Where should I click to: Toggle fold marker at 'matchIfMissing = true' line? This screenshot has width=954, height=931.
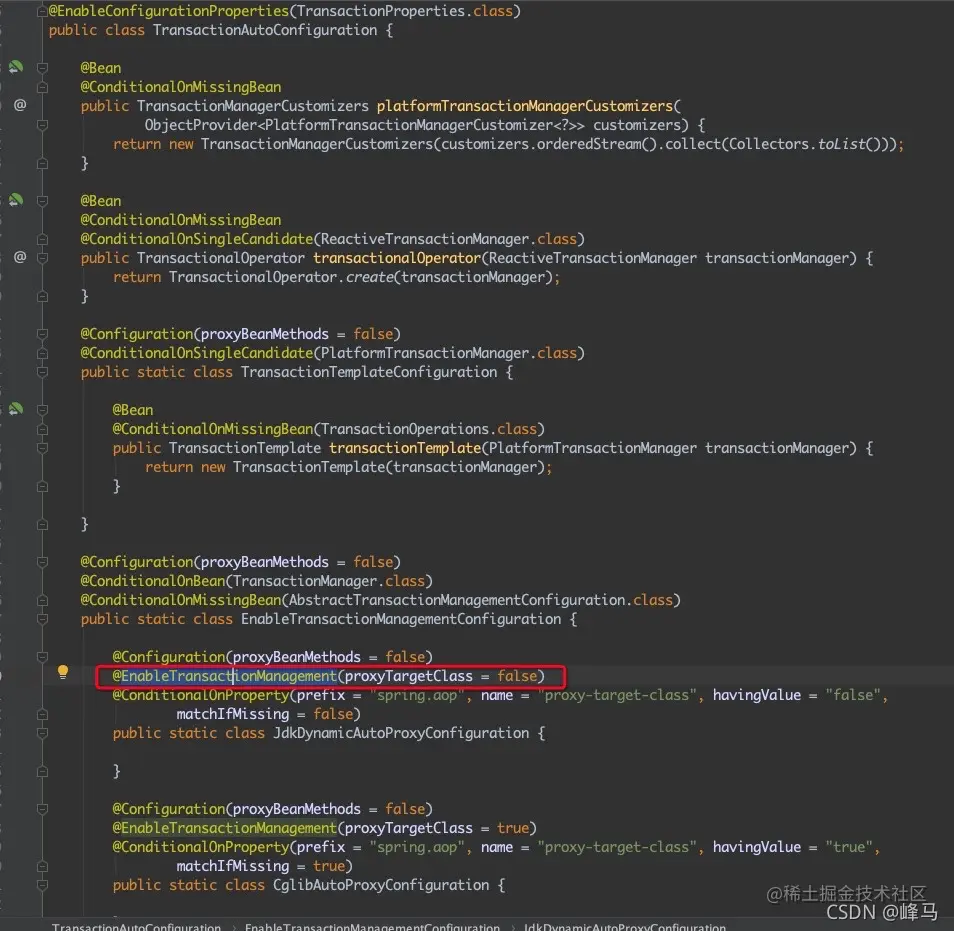[x=42, y=866]
